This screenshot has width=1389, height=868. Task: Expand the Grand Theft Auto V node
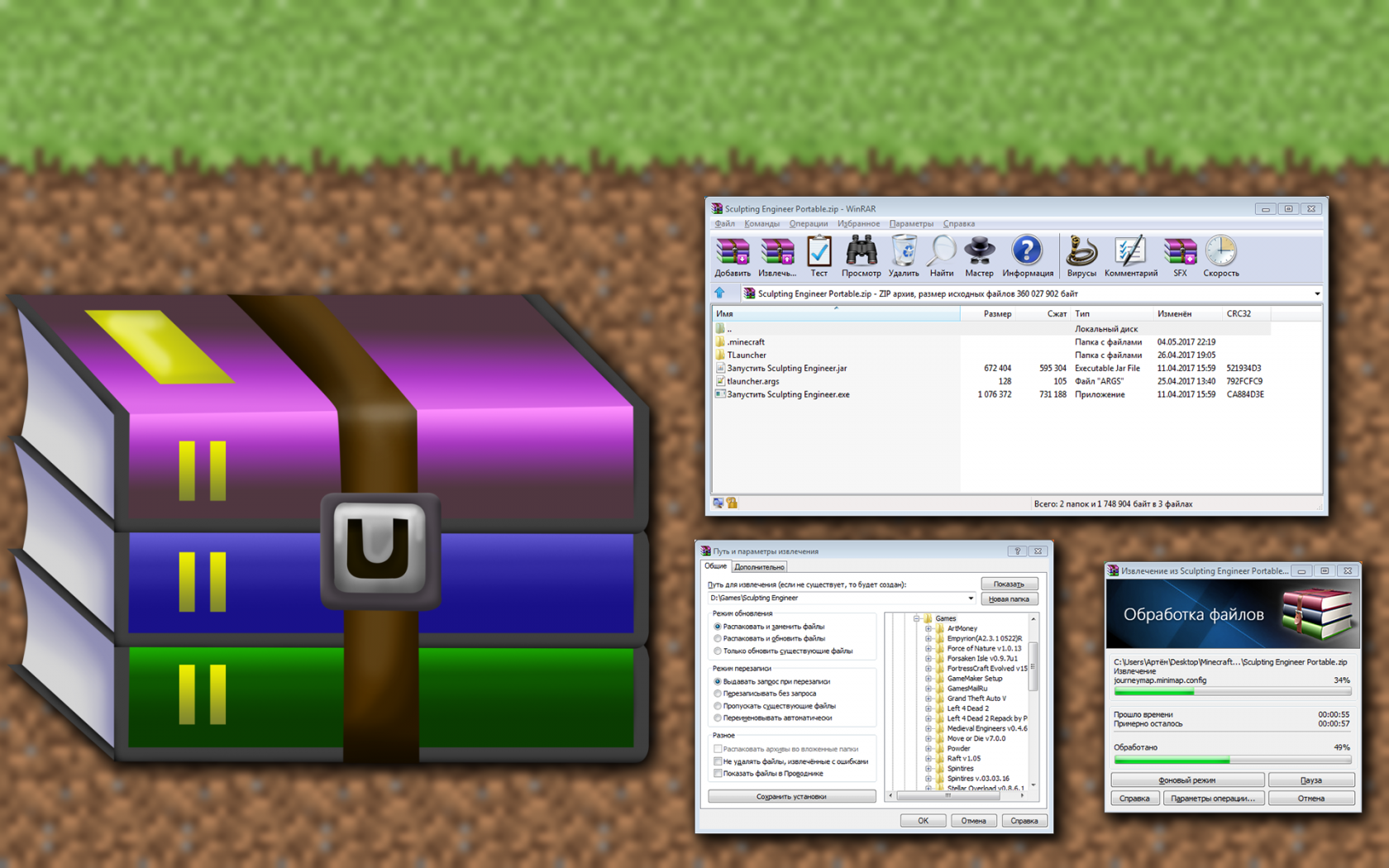click(928, 699)
